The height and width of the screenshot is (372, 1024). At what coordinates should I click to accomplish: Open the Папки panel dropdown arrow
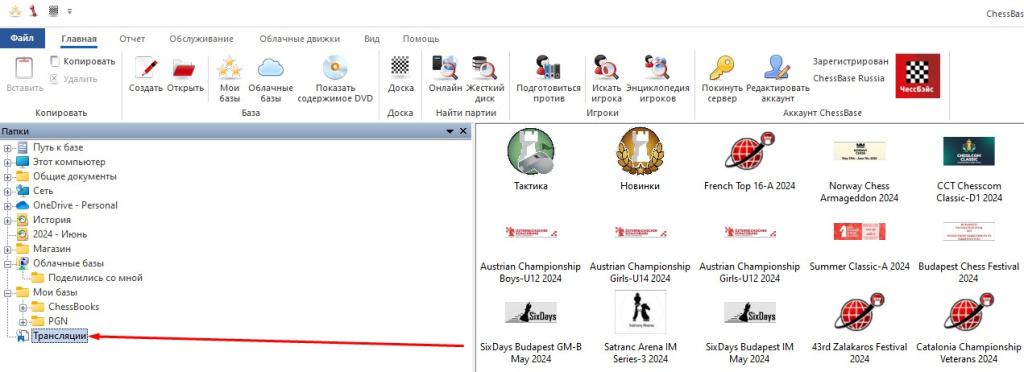pyautogui.click(x=450, y=131)
